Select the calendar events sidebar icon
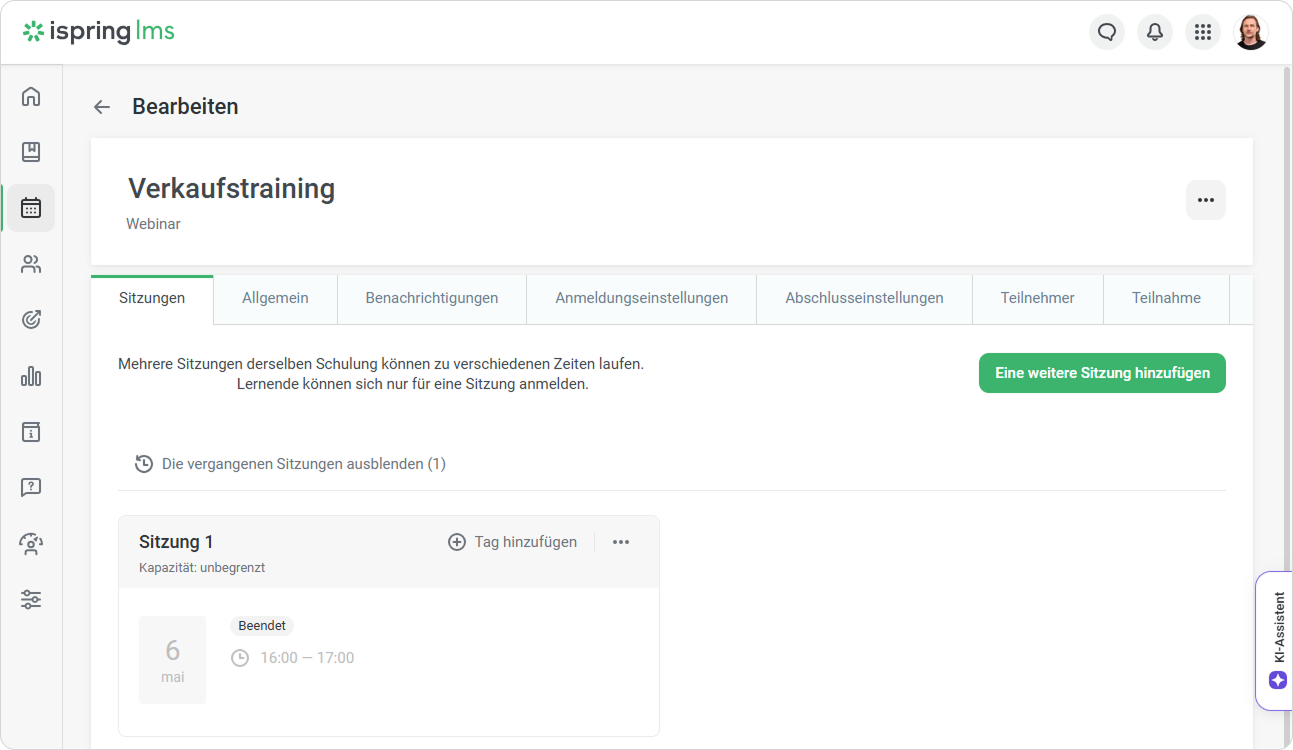This screenshot has width=1293, height=750. click(31, 208)
